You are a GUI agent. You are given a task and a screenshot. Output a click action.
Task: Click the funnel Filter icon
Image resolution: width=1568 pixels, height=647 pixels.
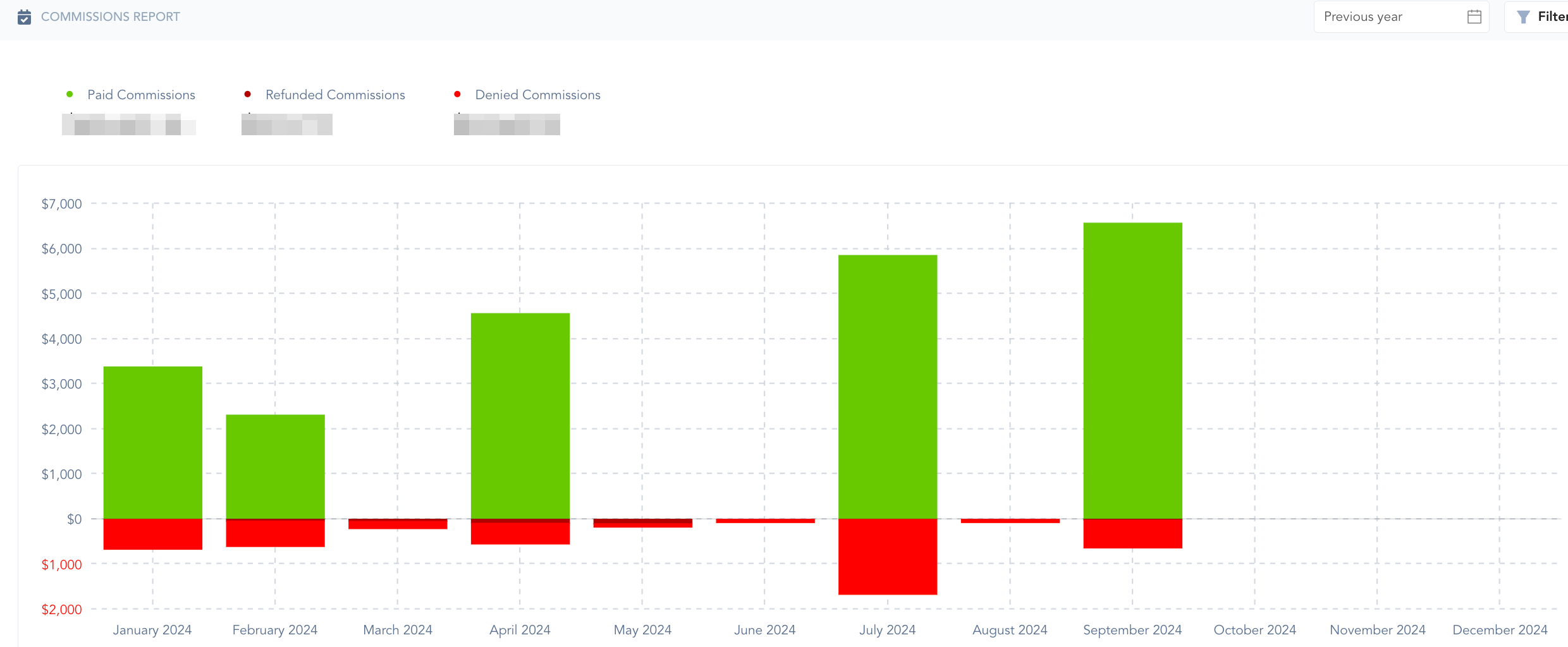click(1523, 17)
